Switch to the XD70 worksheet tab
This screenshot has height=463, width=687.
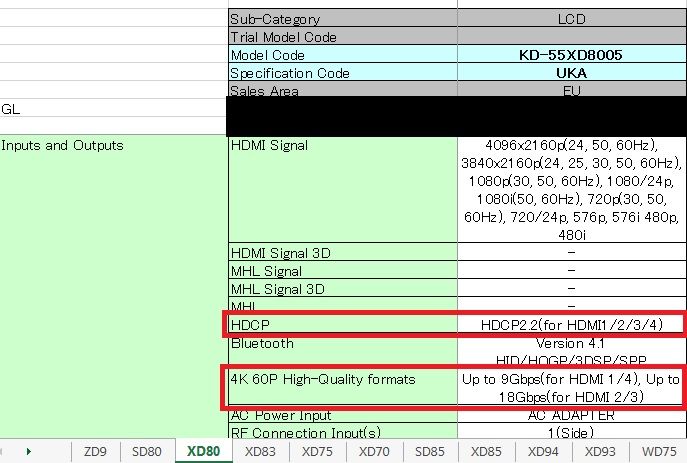click(x=374, y=451)
